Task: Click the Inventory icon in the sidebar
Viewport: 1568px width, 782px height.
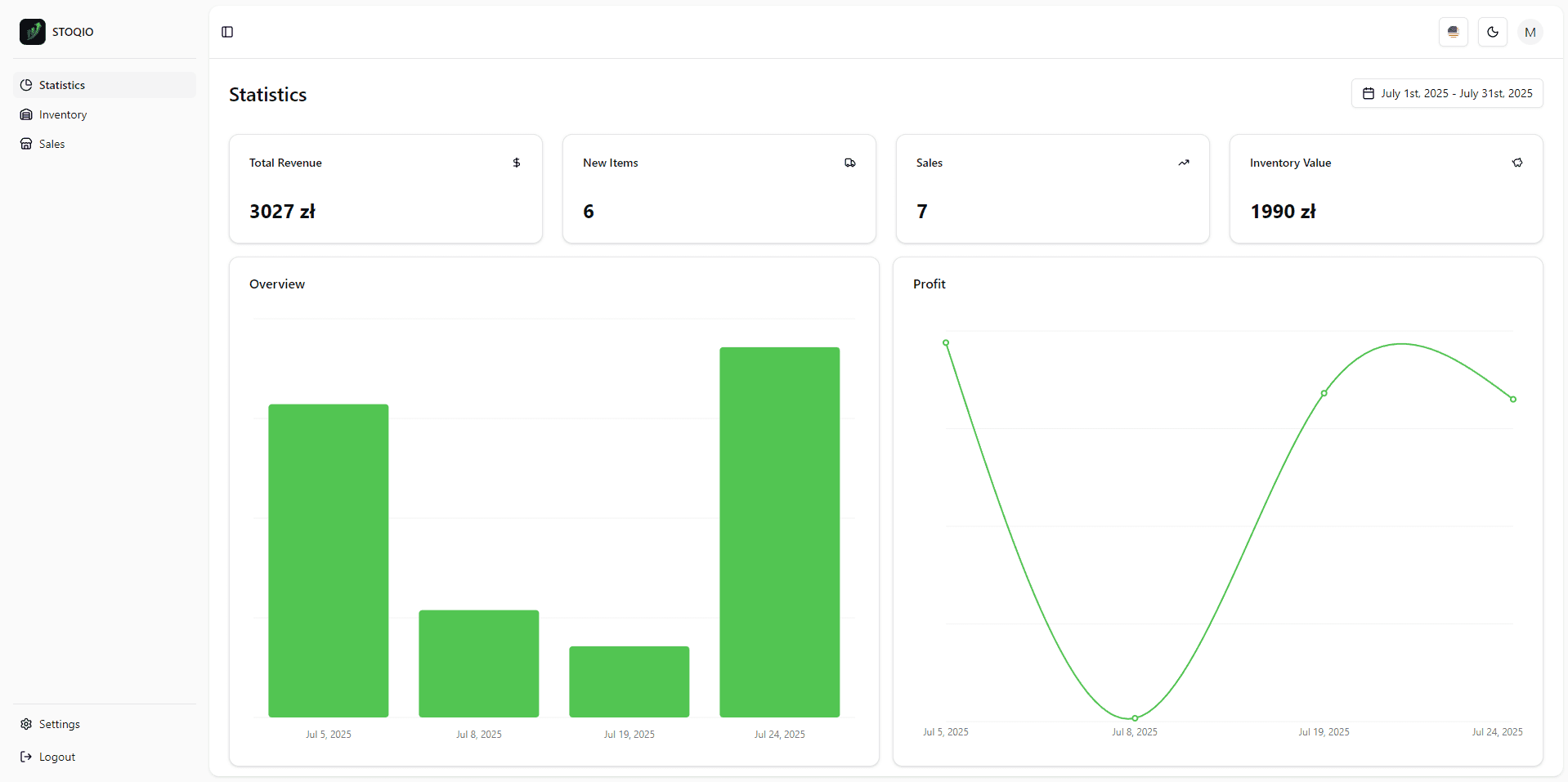Action: (x=26, y=114)
